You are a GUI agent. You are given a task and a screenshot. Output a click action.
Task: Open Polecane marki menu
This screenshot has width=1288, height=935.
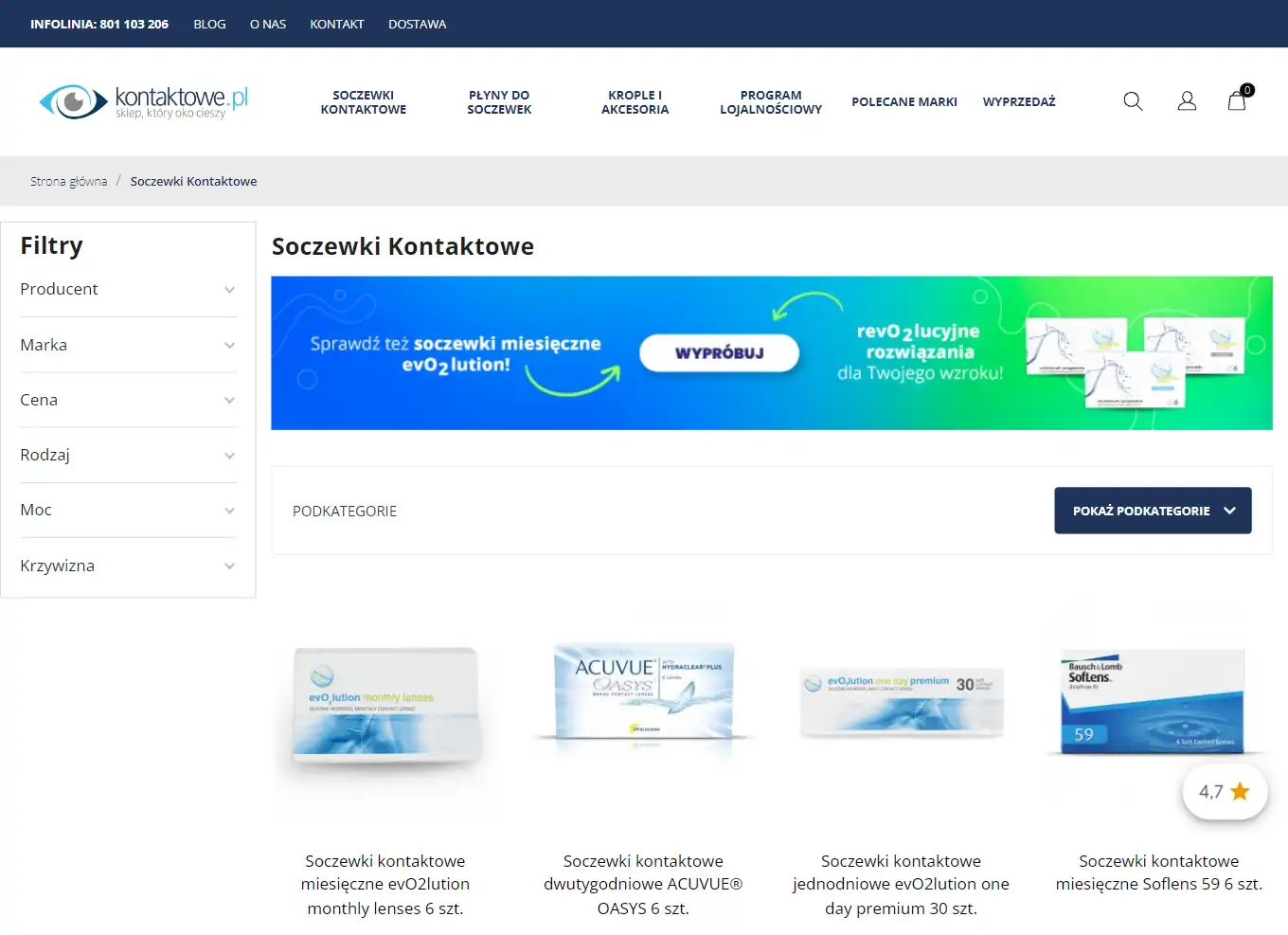(x=904, y=101)
